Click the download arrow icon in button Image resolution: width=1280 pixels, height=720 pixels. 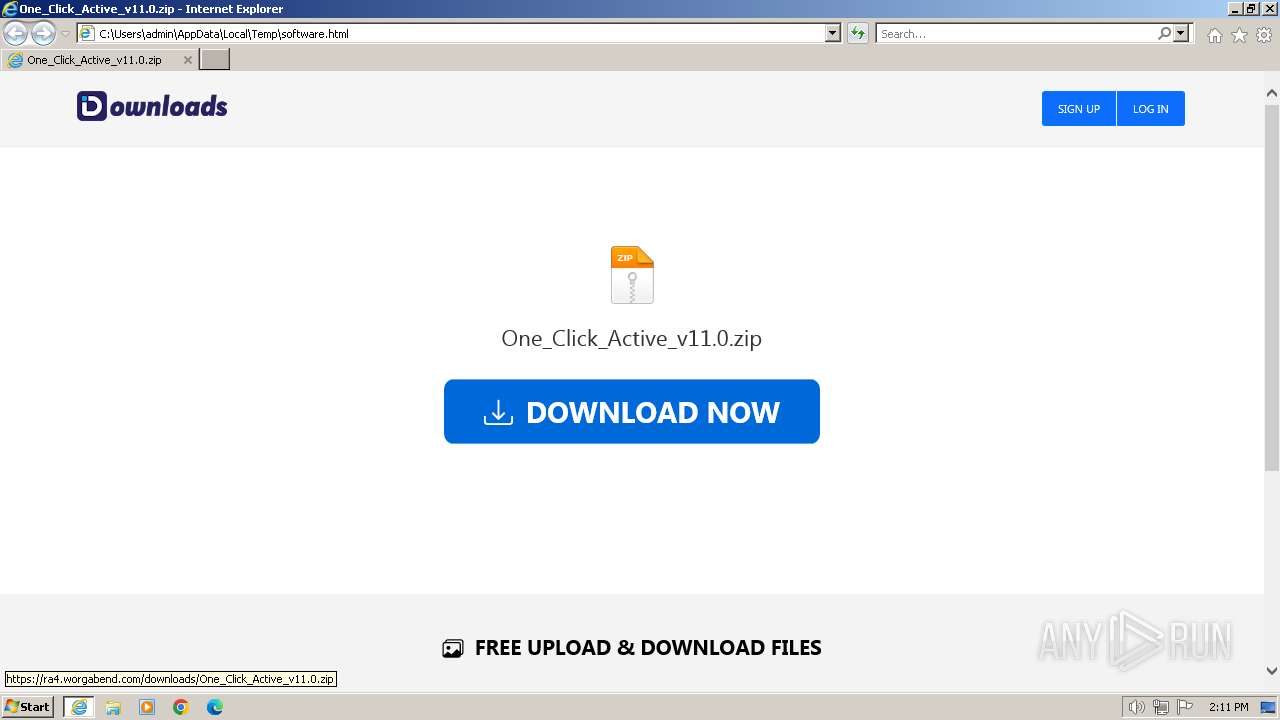498,412
